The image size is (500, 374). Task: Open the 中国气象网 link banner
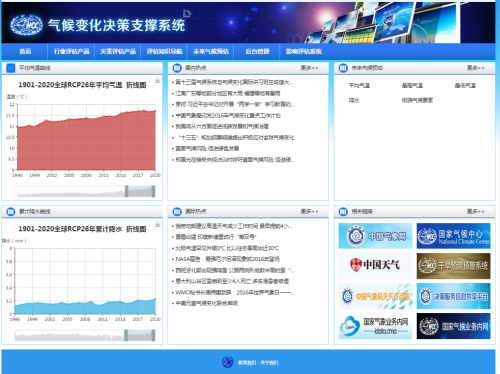click(375, 236)
